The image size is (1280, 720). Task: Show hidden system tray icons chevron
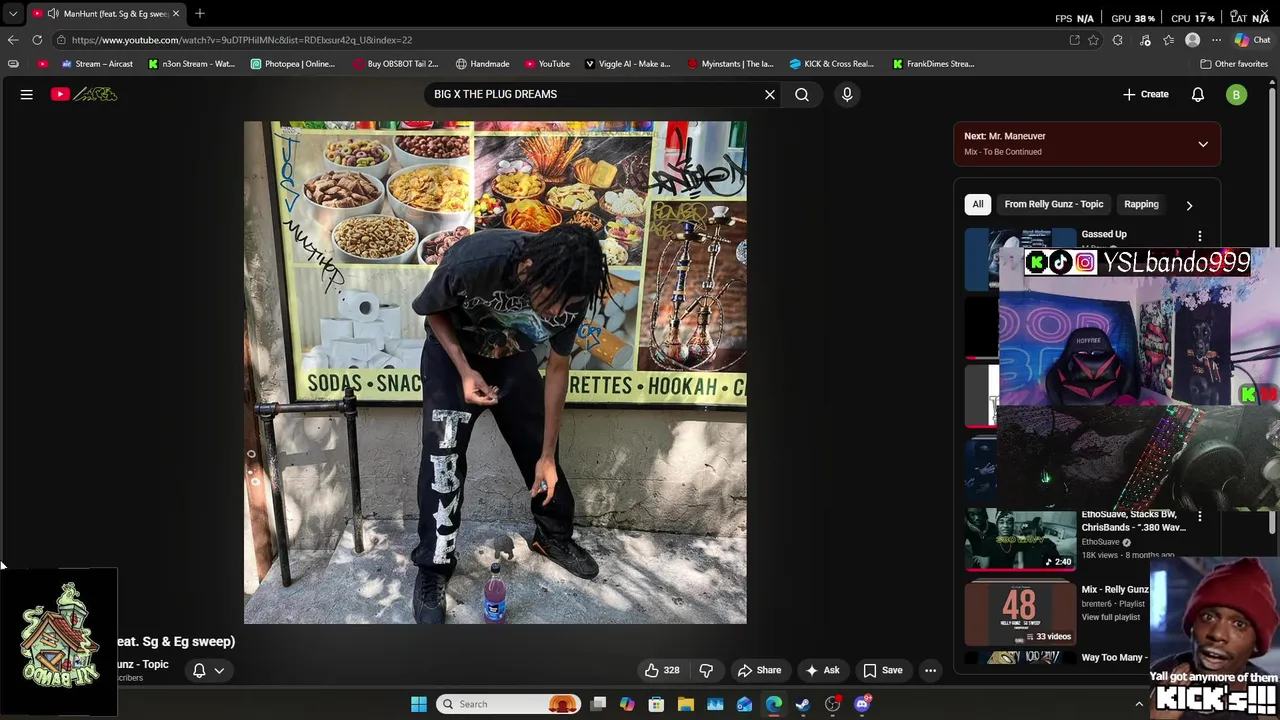[1139, 704]
